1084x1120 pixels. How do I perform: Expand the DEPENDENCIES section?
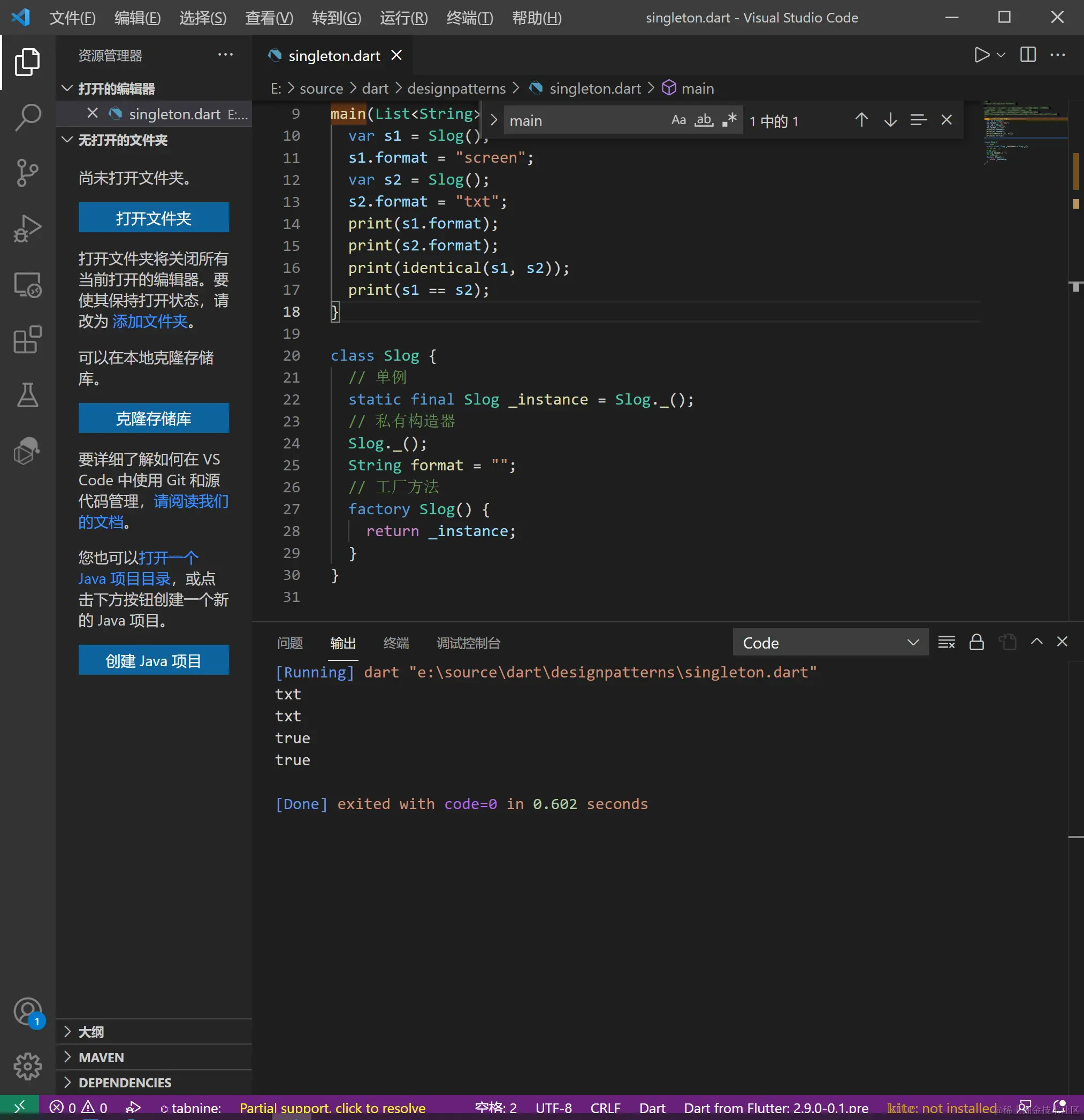(125, 1083)
